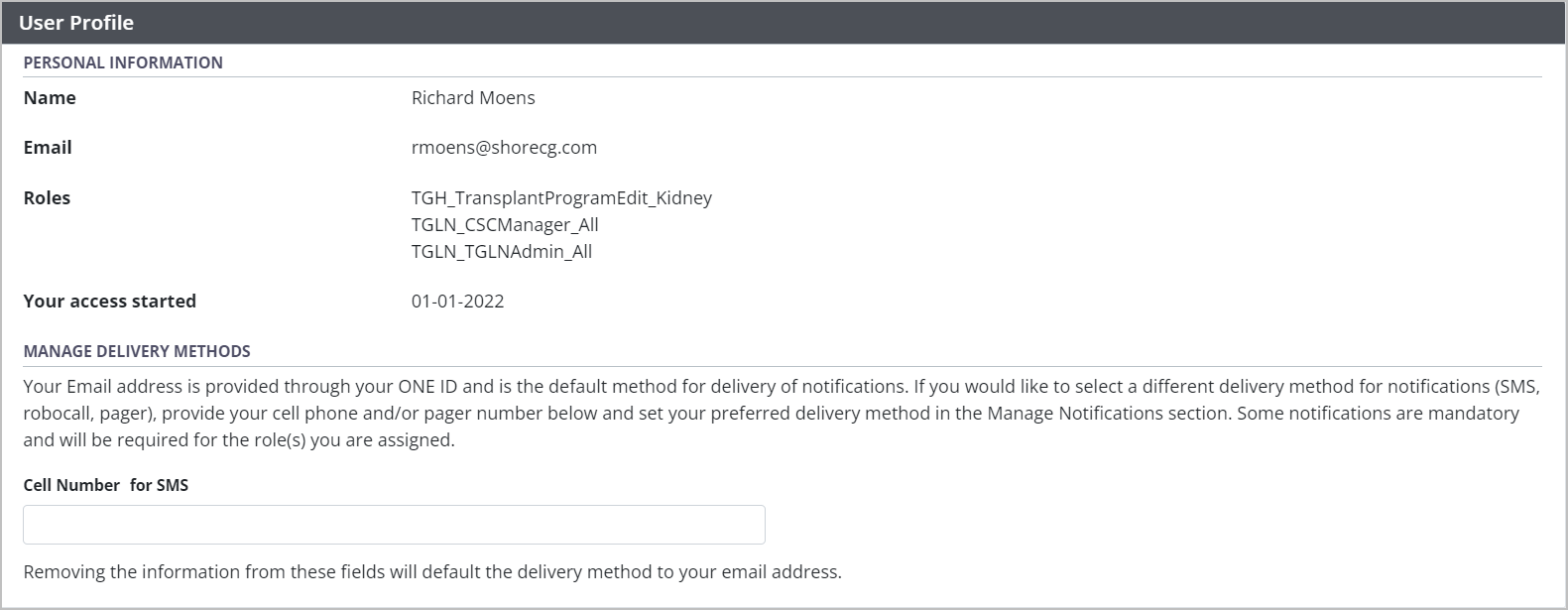Click the access start date 01-01-2022
The image size is (1568, 610).
point(457,302)
